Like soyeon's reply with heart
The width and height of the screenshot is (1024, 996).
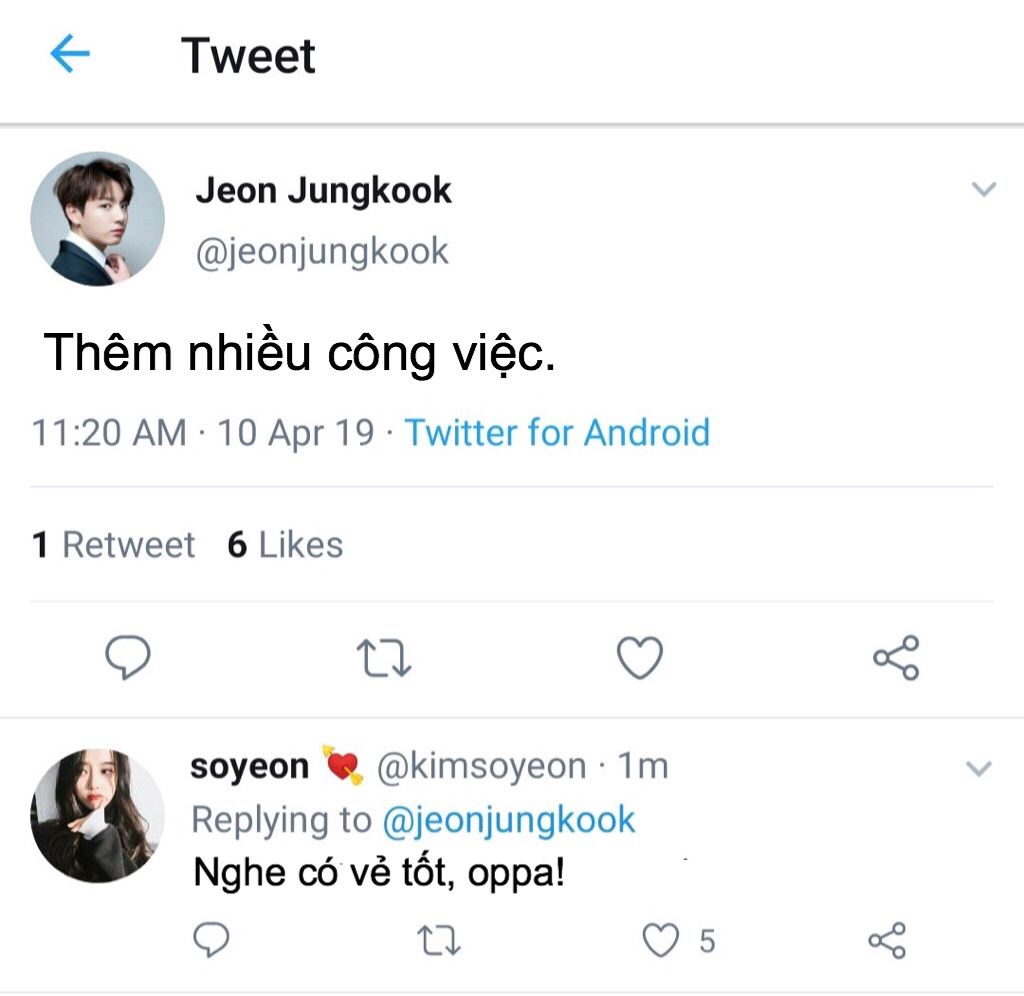[660, 940]
